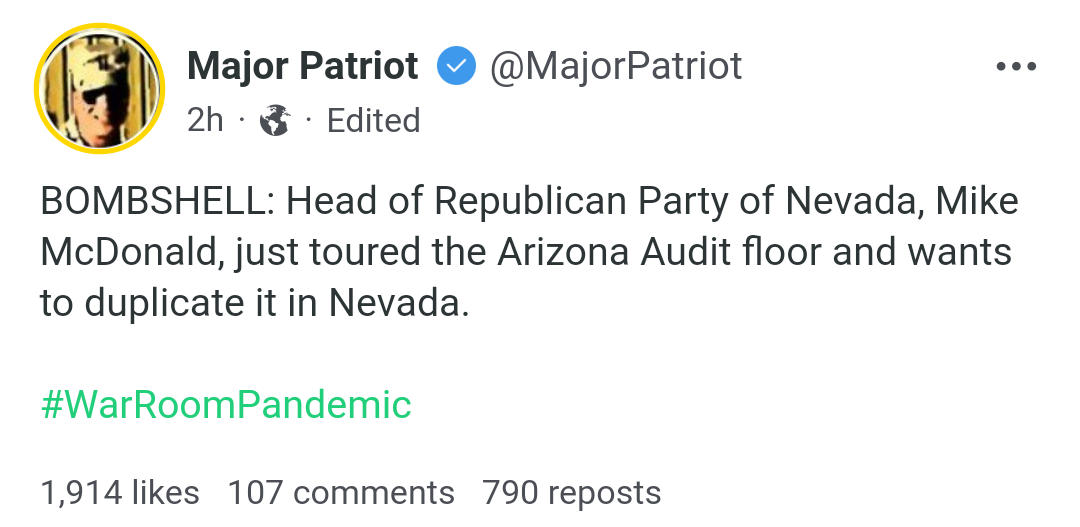The width and height of the screenshot is (1080, 527).
Task: Open Major Patriot's profile picture
Action: click(98, 86)
